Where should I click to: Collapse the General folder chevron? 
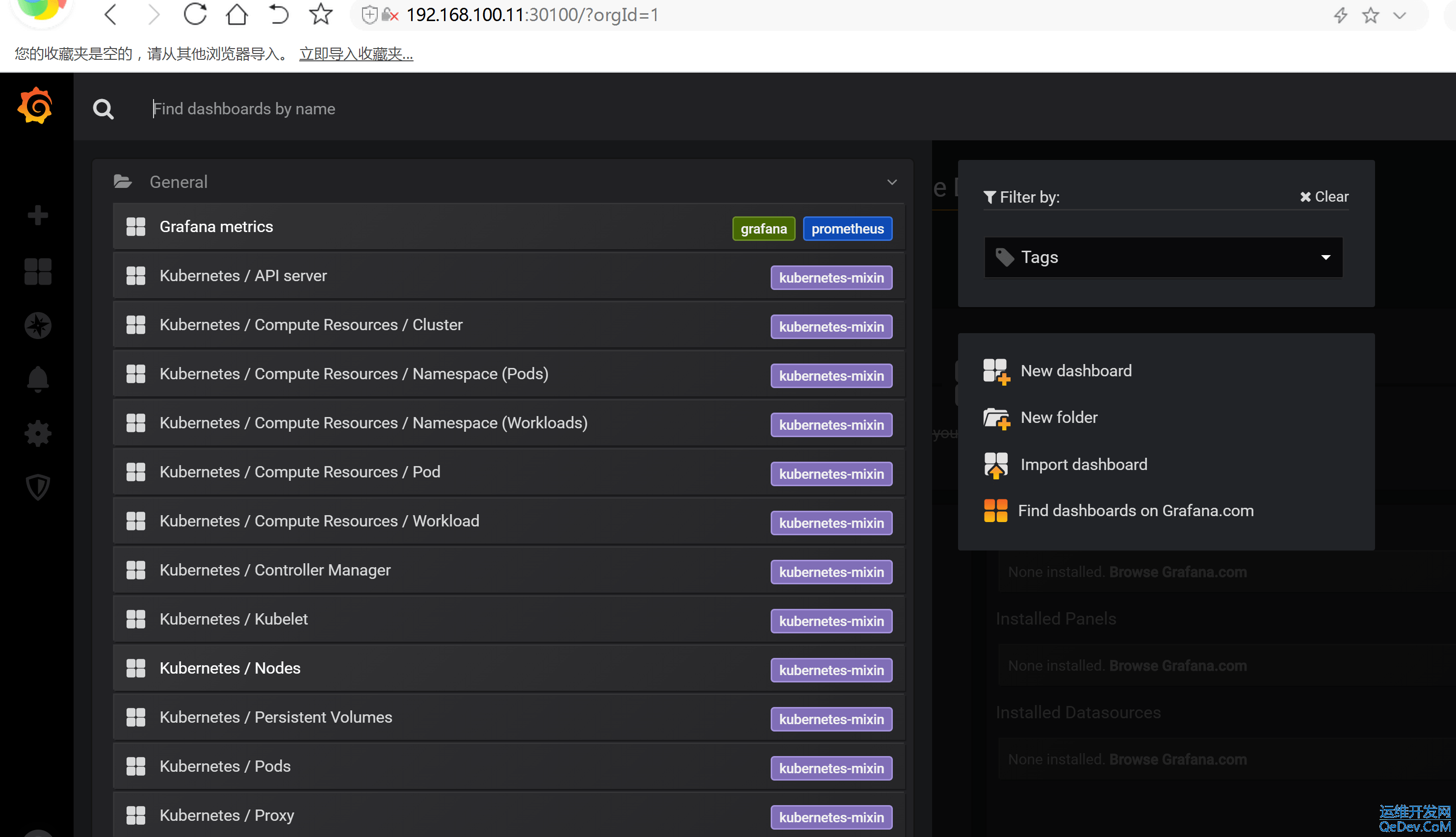892,182
